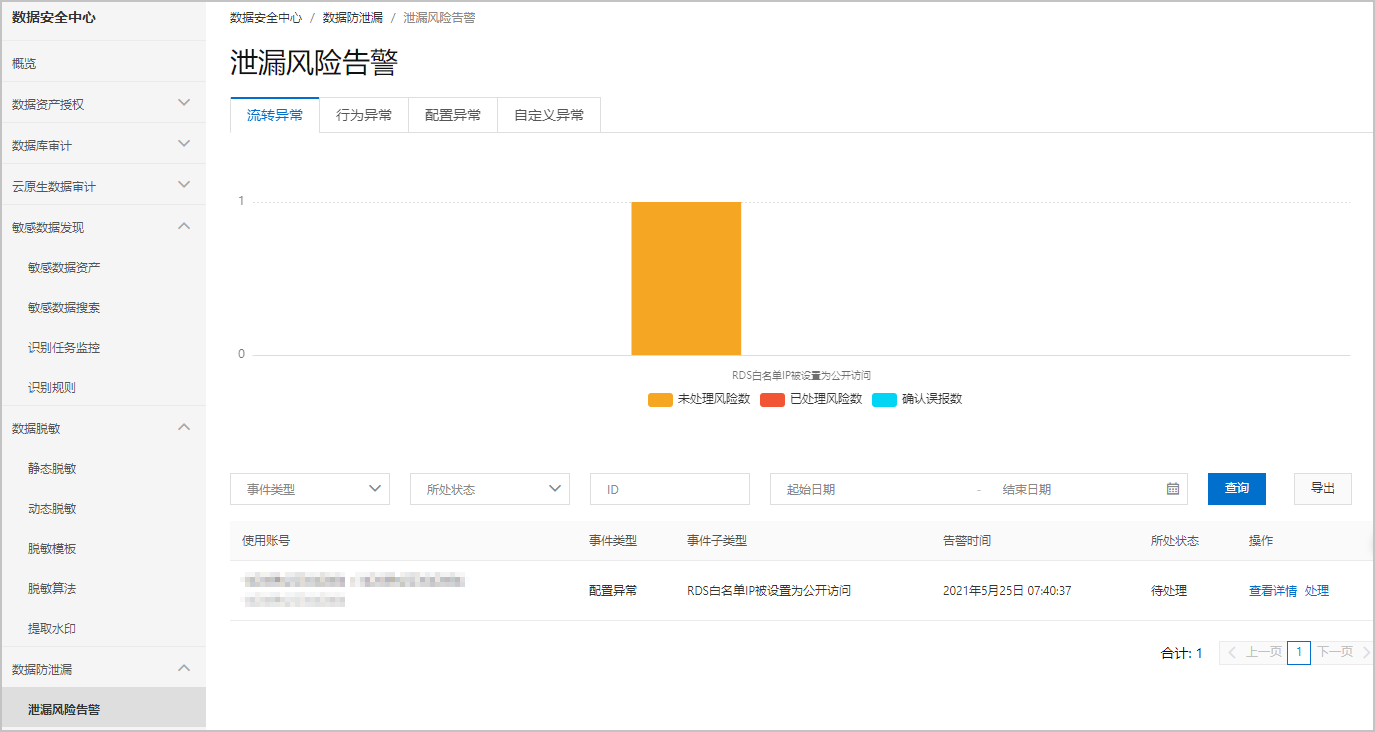Switch to 流转异常 tab
Screen dimensions: 1375x732
(x=275, y=115)
